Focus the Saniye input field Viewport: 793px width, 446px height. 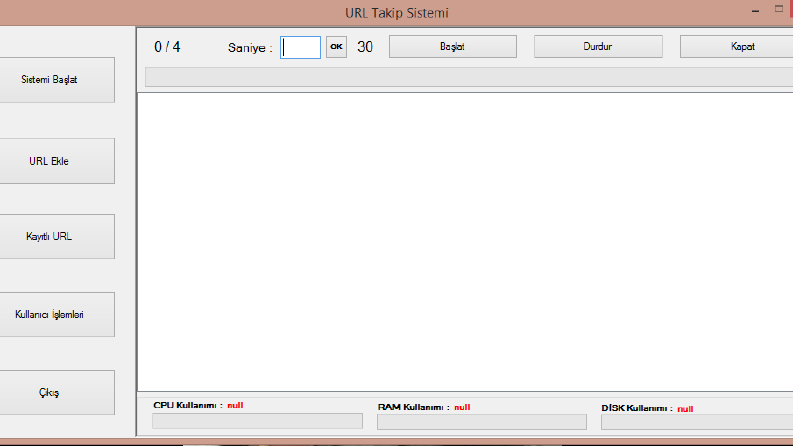[300, 47]
